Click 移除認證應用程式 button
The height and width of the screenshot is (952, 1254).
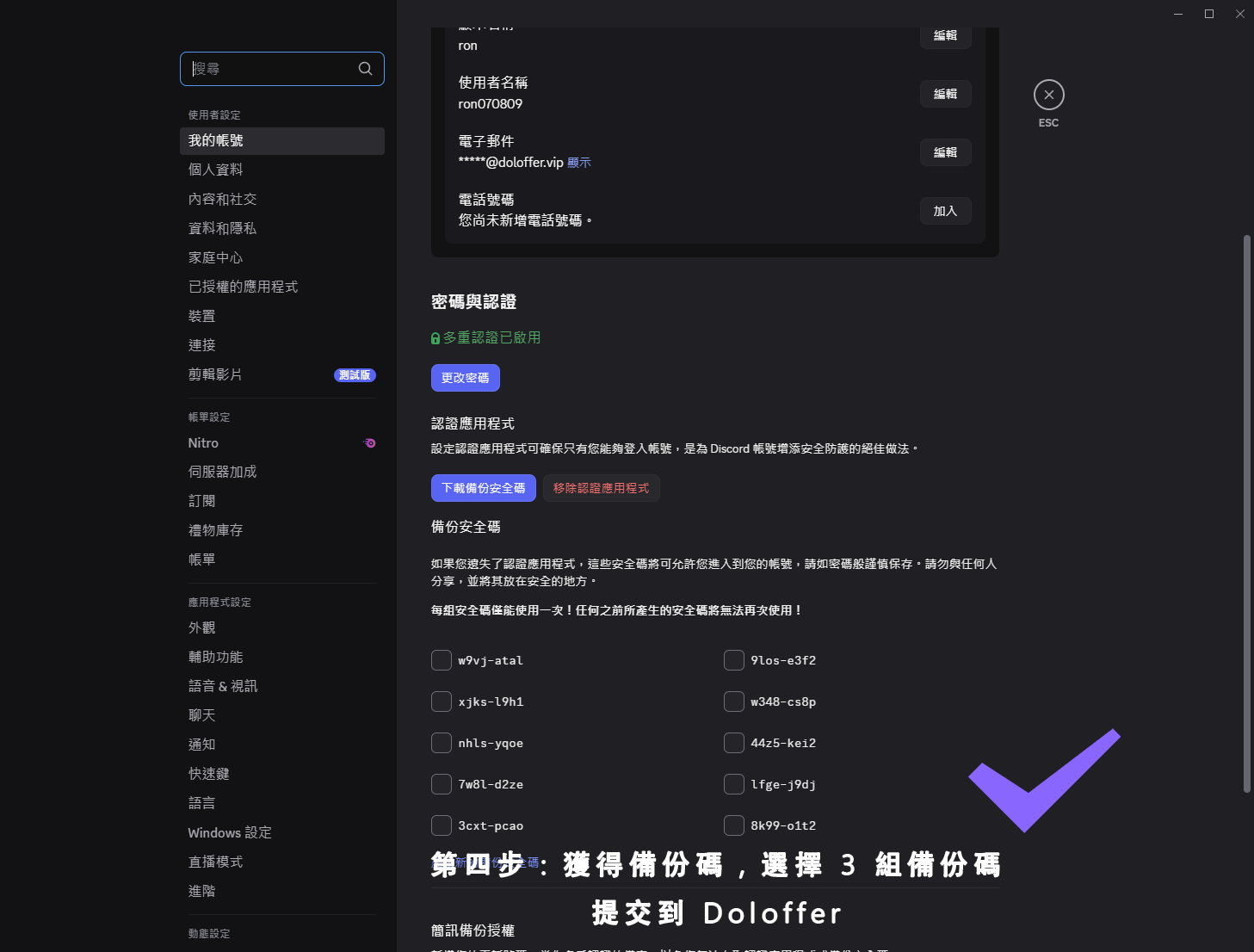[x=602, y=488]
